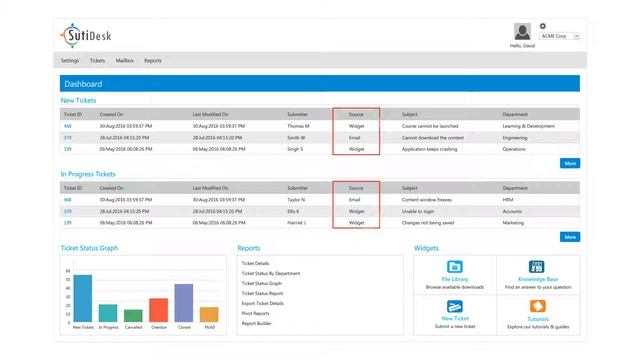Open the Mailbox menu
Viewport: 640px width, 360px height.
124,60
